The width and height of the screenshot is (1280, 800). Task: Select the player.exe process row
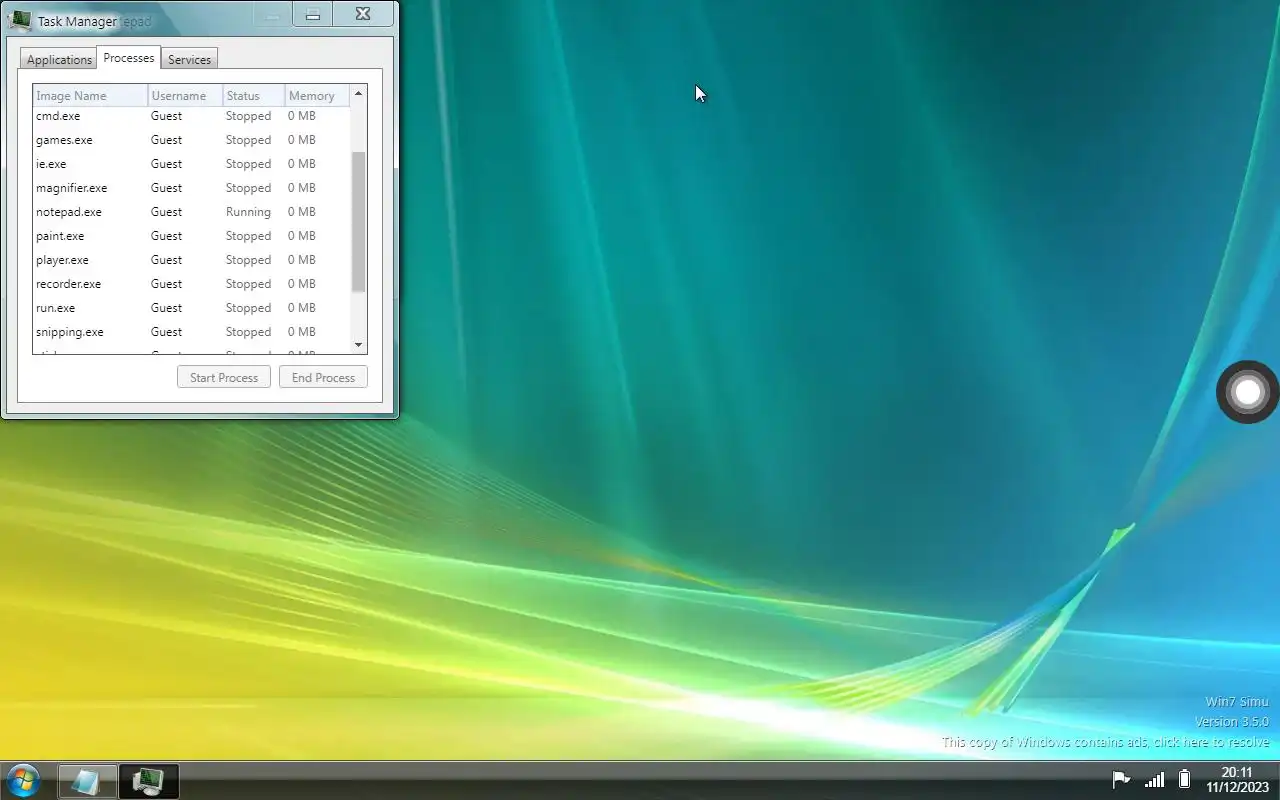[191, 260]
